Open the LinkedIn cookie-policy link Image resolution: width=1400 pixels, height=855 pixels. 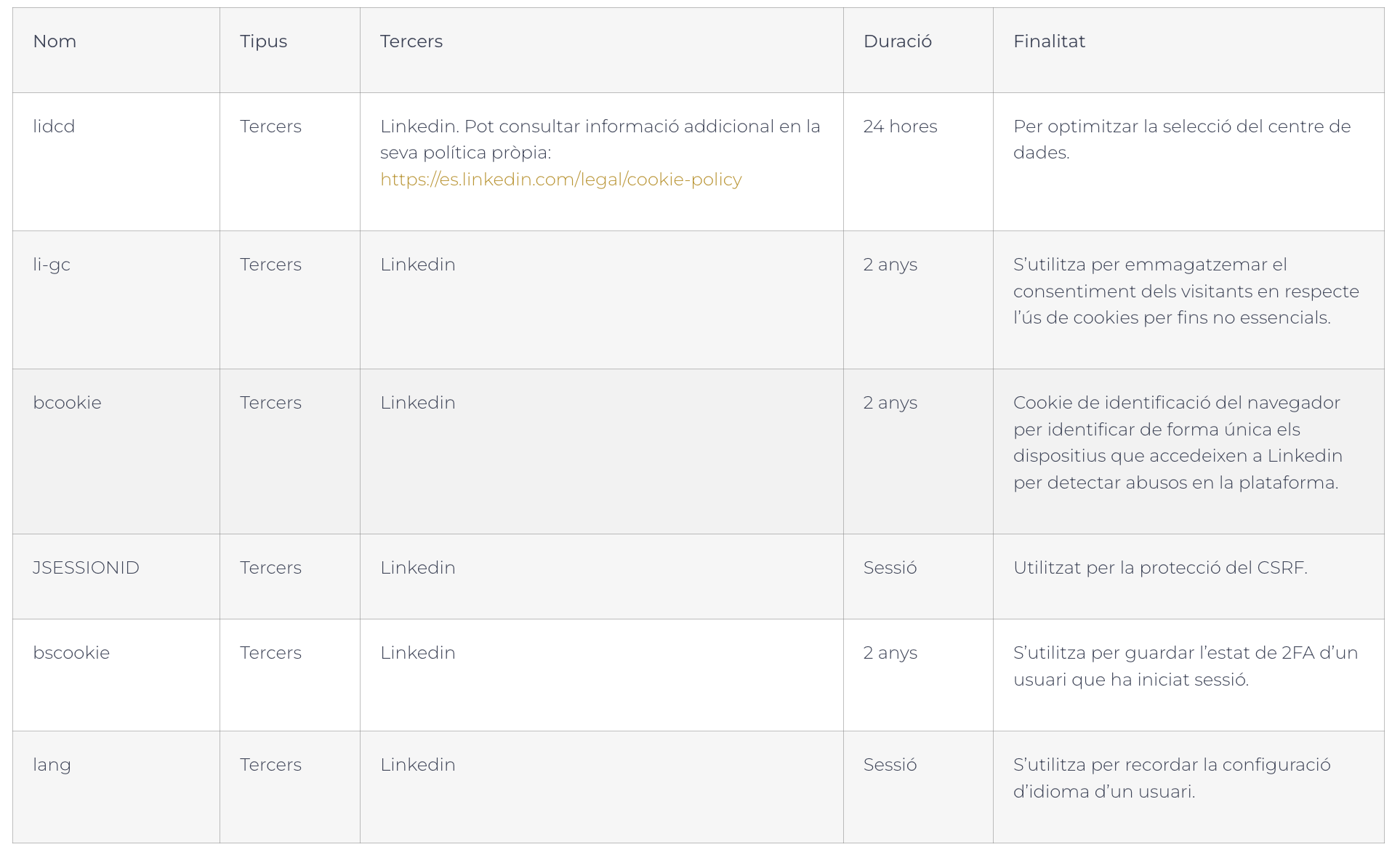click(560, 180)
